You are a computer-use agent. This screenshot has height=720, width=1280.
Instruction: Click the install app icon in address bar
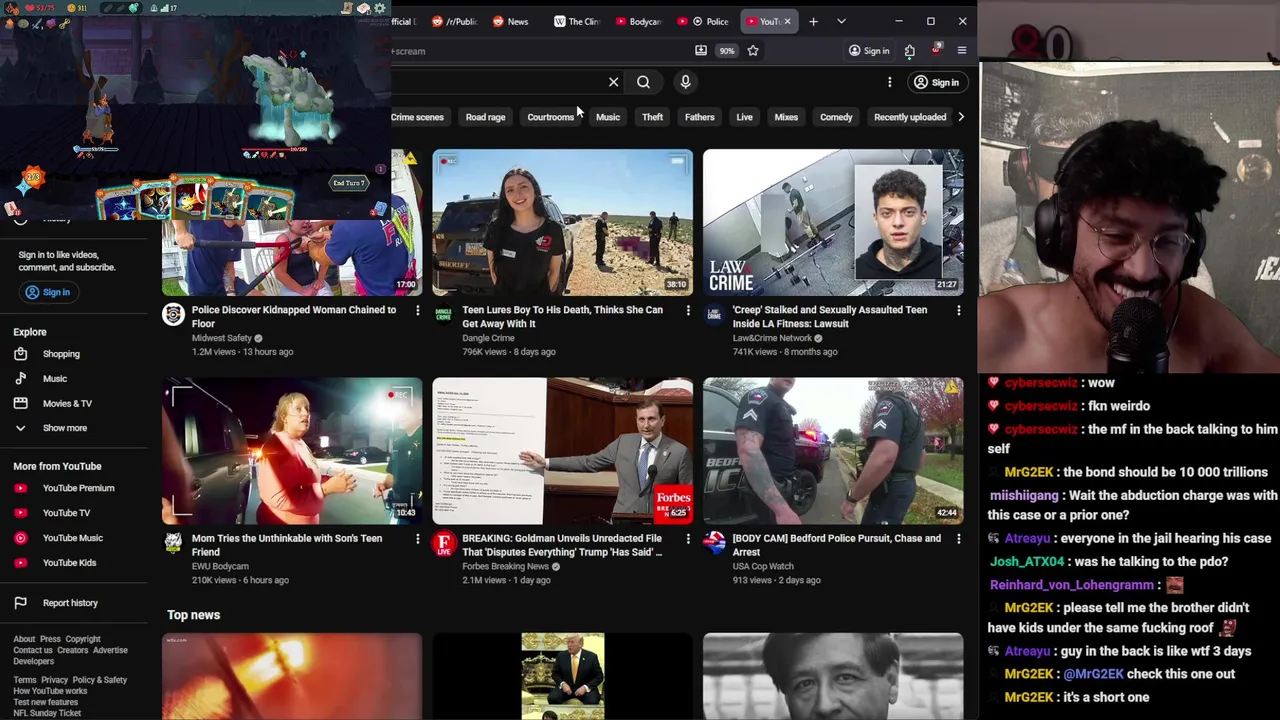(701, 50)
